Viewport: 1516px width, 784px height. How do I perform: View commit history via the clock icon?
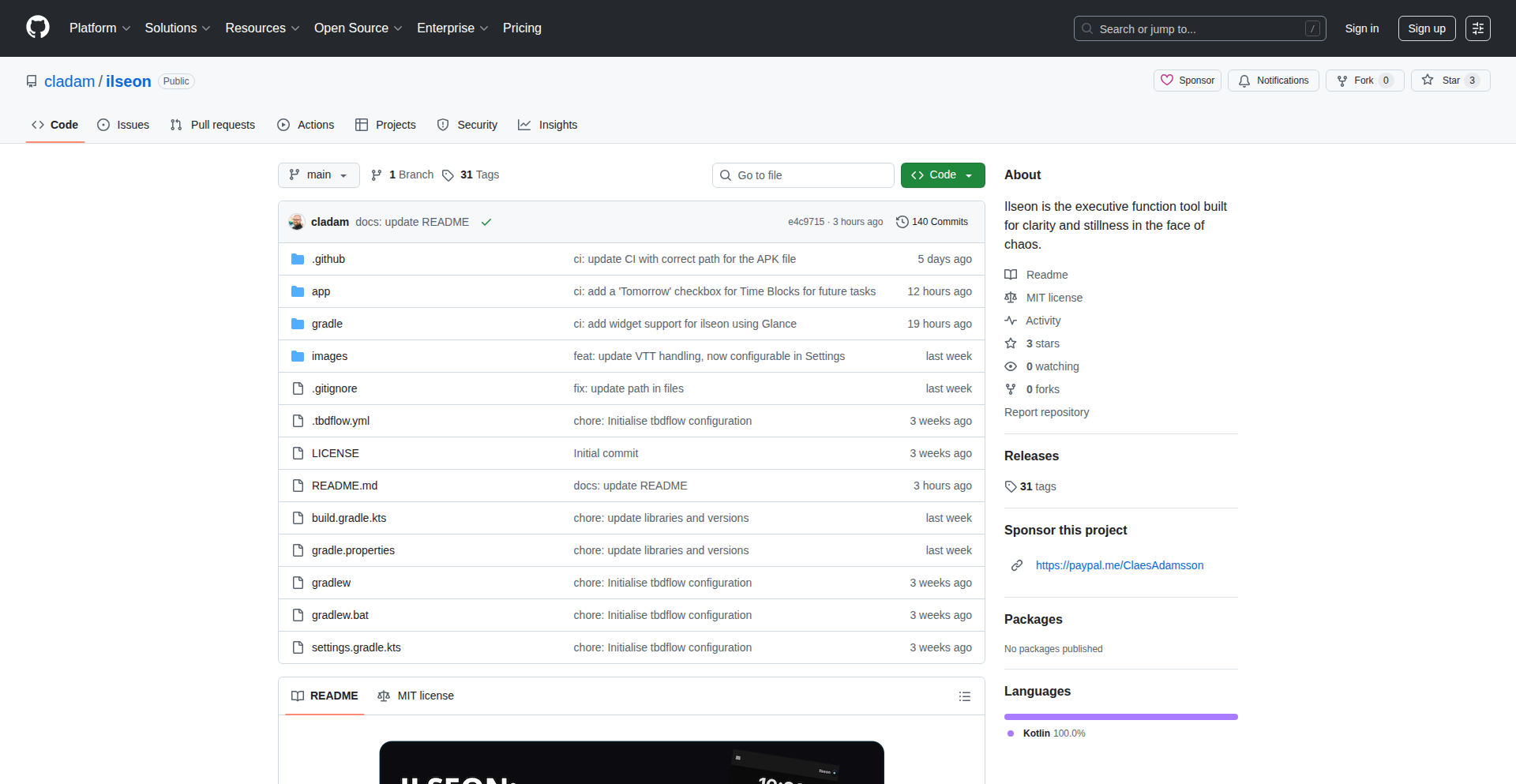pyautogui.click(x=902, y=222)
